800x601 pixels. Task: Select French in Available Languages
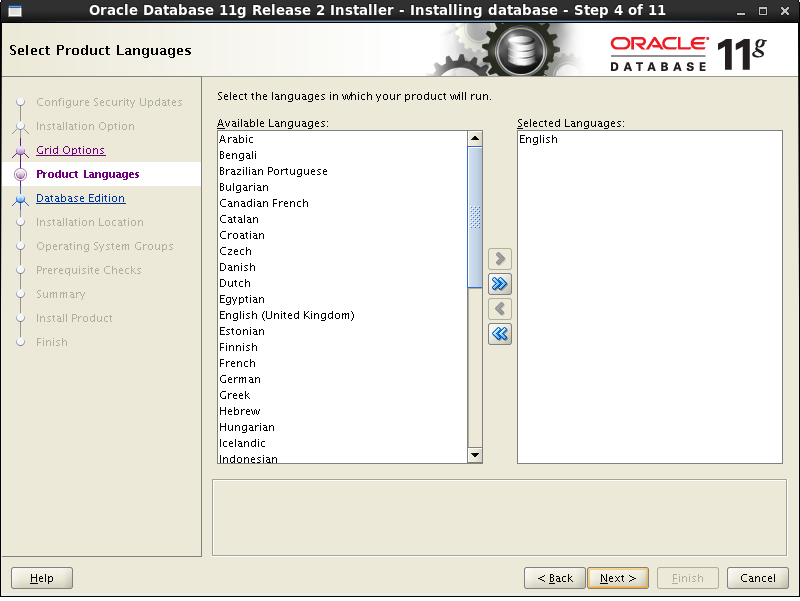pyautogui.click(x=342, y=363)
